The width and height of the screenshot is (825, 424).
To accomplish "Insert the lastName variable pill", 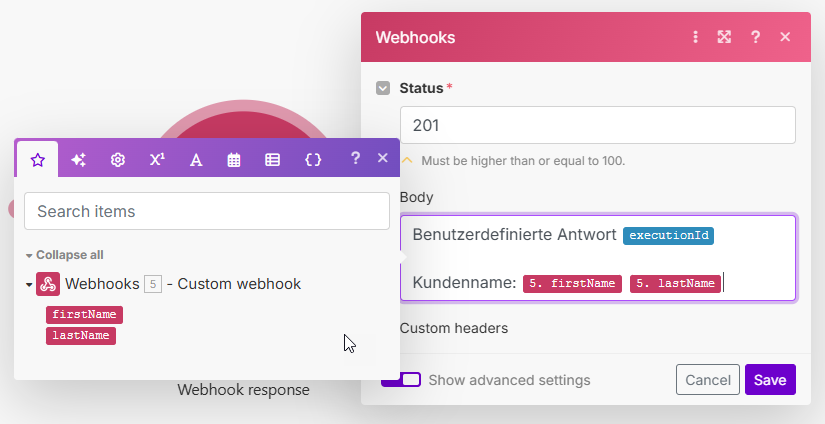I will [x=81, y=336].
